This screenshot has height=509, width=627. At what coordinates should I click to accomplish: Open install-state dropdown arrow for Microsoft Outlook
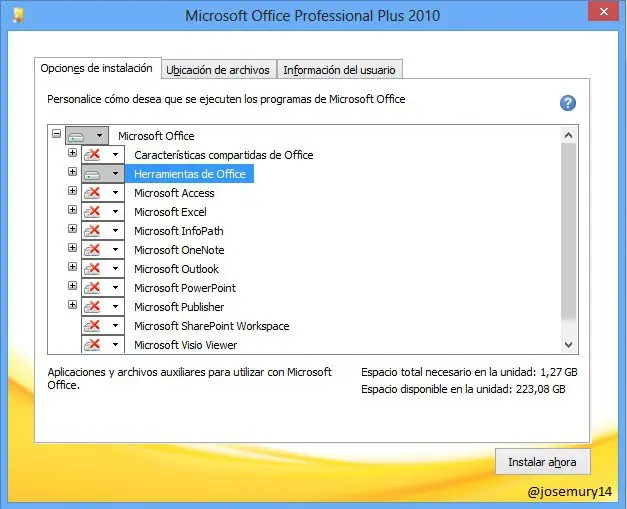pyautogui.click(x=115, y=268)
